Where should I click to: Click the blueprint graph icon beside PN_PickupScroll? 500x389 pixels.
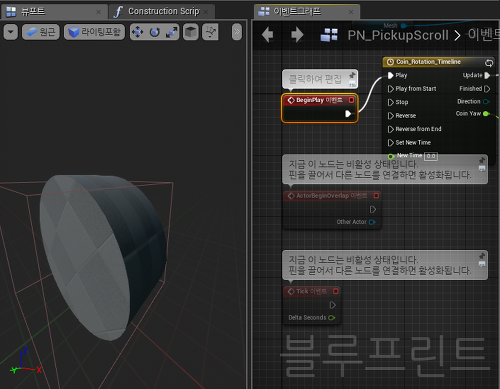pos(329,35)
